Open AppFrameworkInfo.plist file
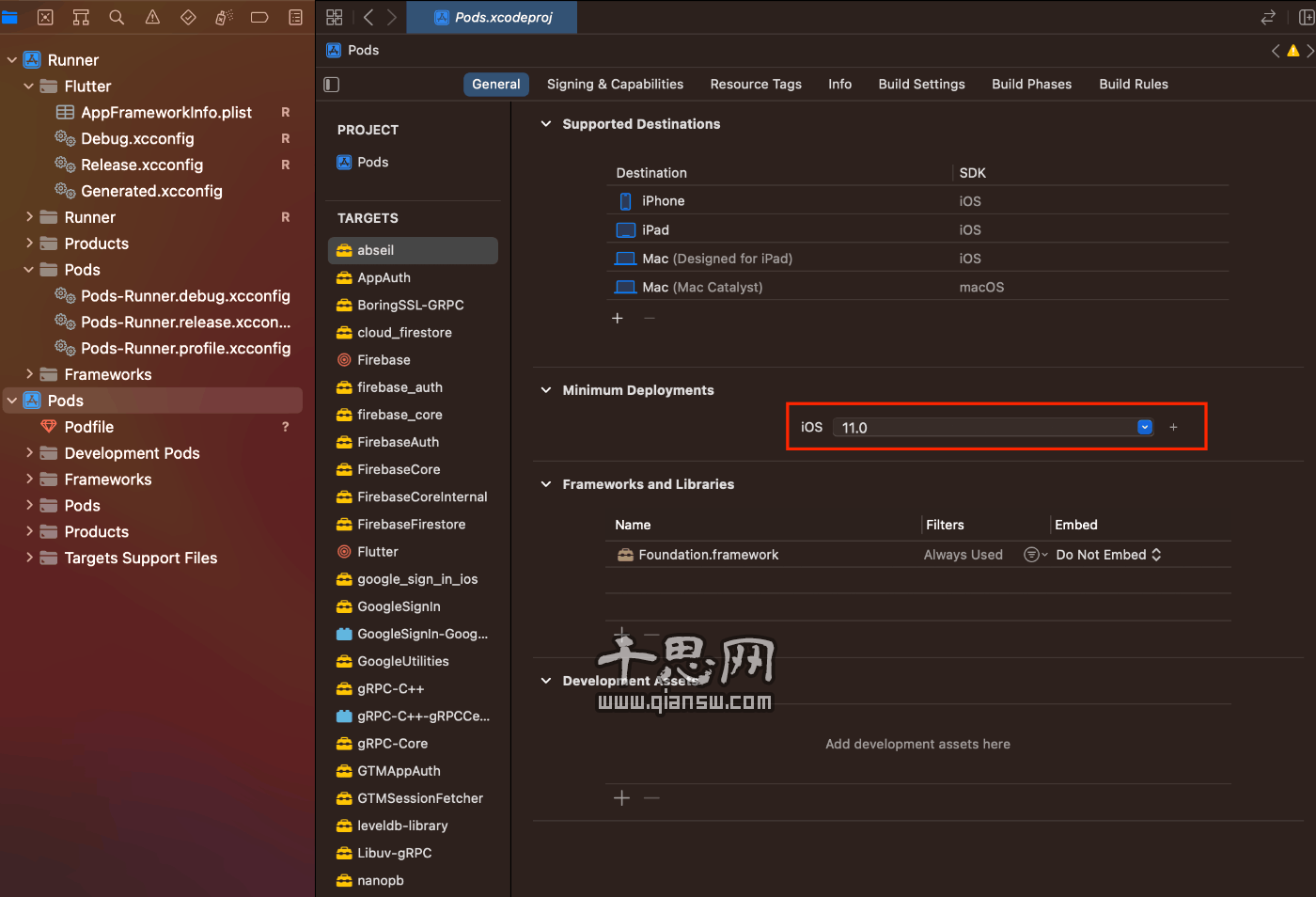Screen dimensions: 1316x897 166,113
